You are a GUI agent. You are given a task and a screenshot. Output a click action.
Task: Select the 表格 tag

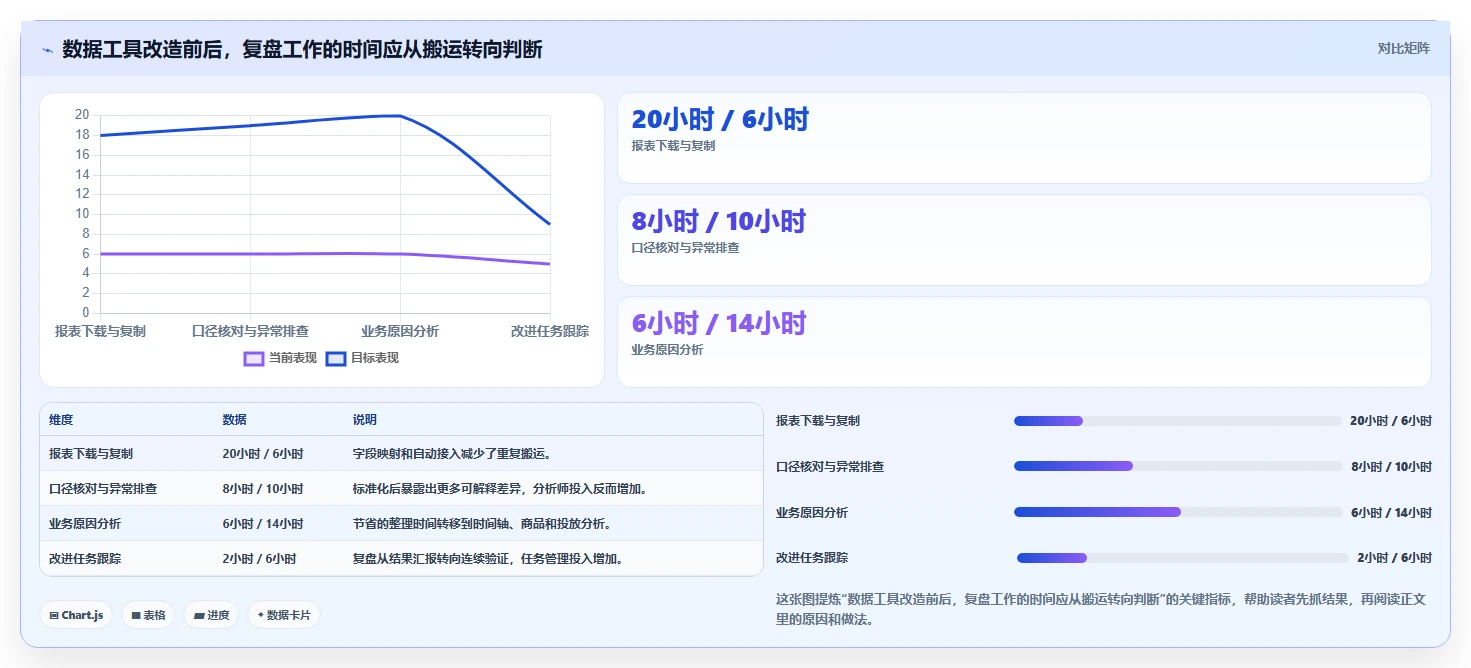(149, 615)
